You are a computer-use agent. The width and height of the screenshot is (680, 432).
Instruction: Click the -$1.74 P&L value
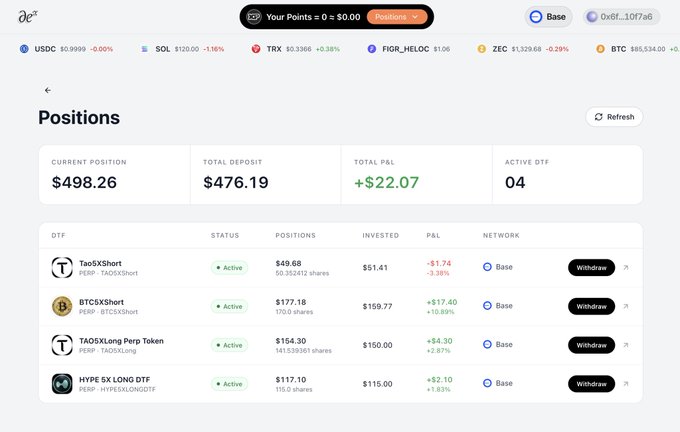click(x=439, y=263)
